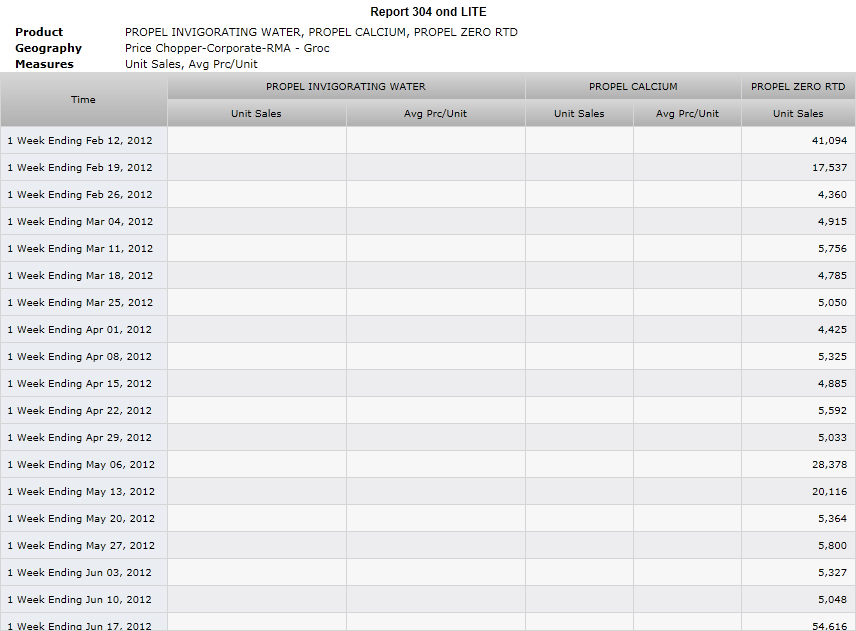
Task: Click the 5,756 unit sales value
Action: click(x=833, y=248)
